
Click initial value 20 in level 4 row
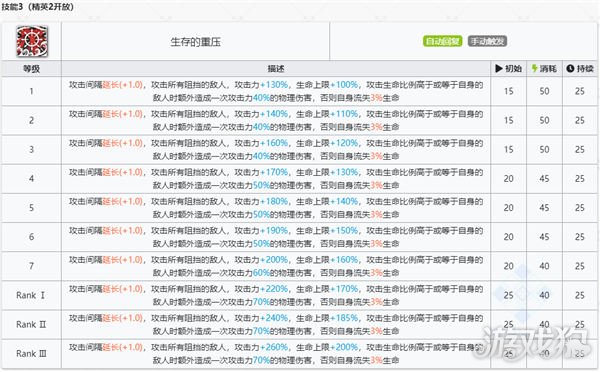pyautogui.click(x=509, y=179)
